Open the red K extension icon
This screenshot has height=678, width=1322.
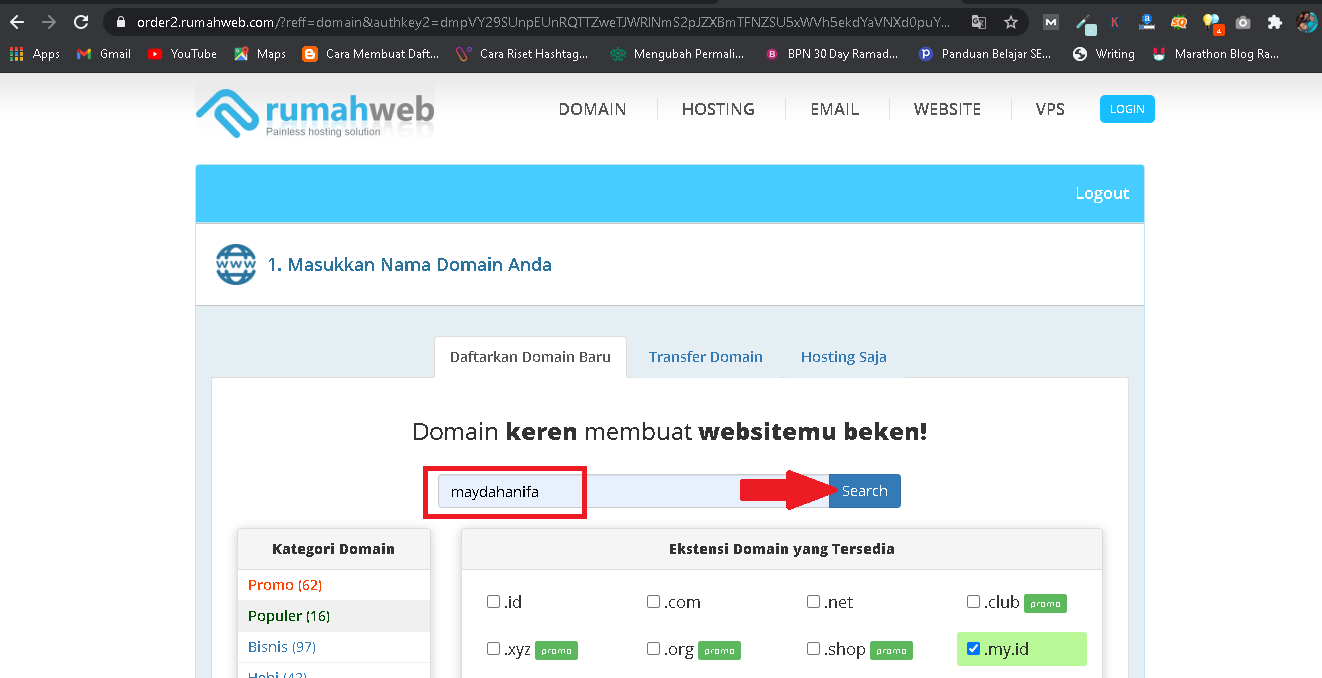(1115, 22)
